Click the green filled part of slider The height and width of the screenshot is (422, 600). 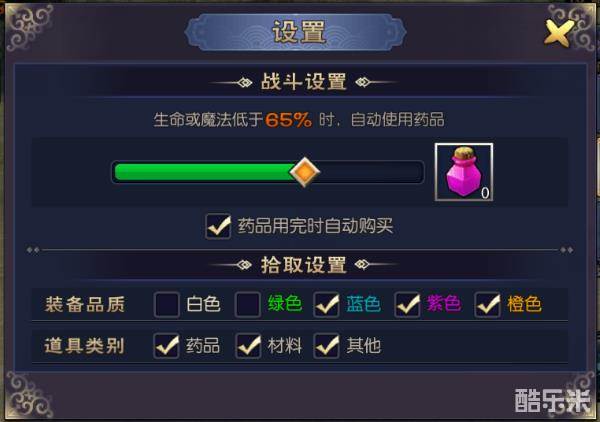[204, 172]
